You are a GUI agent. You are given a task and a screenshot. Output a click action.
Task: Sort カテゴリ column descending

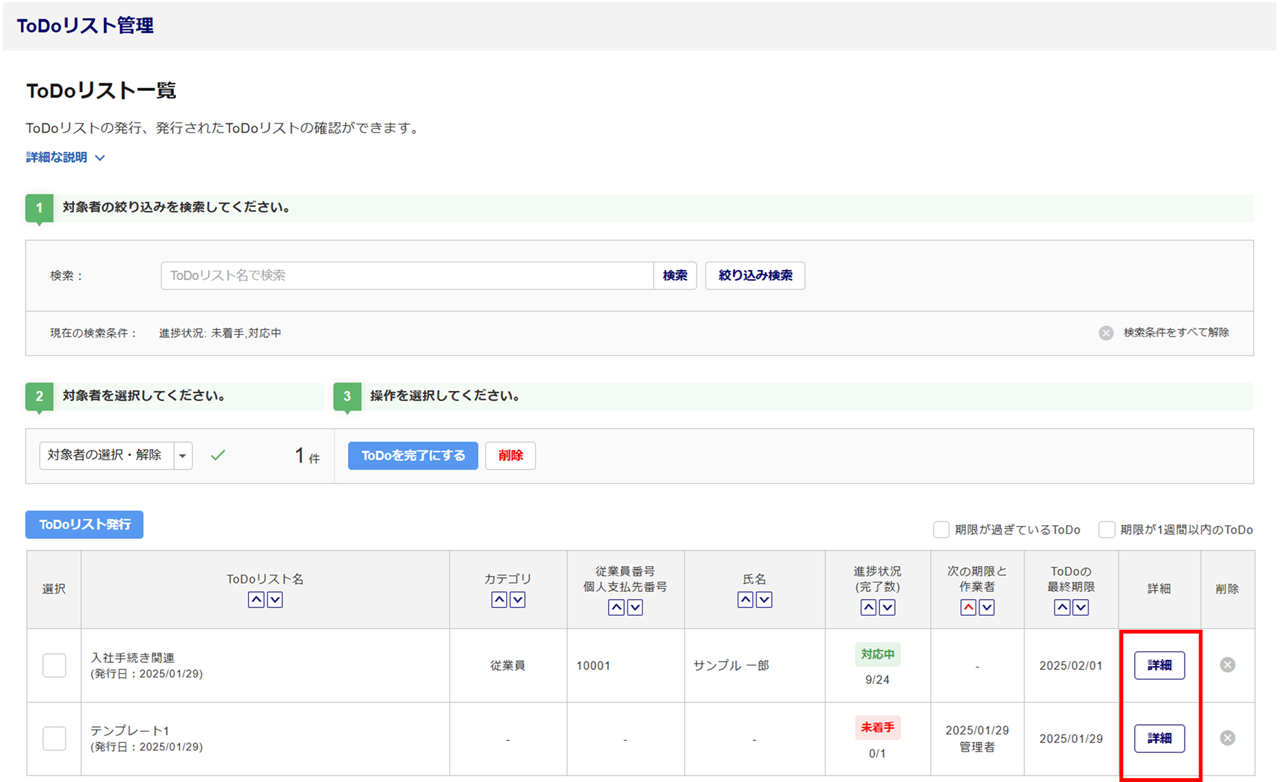point(517,600)
